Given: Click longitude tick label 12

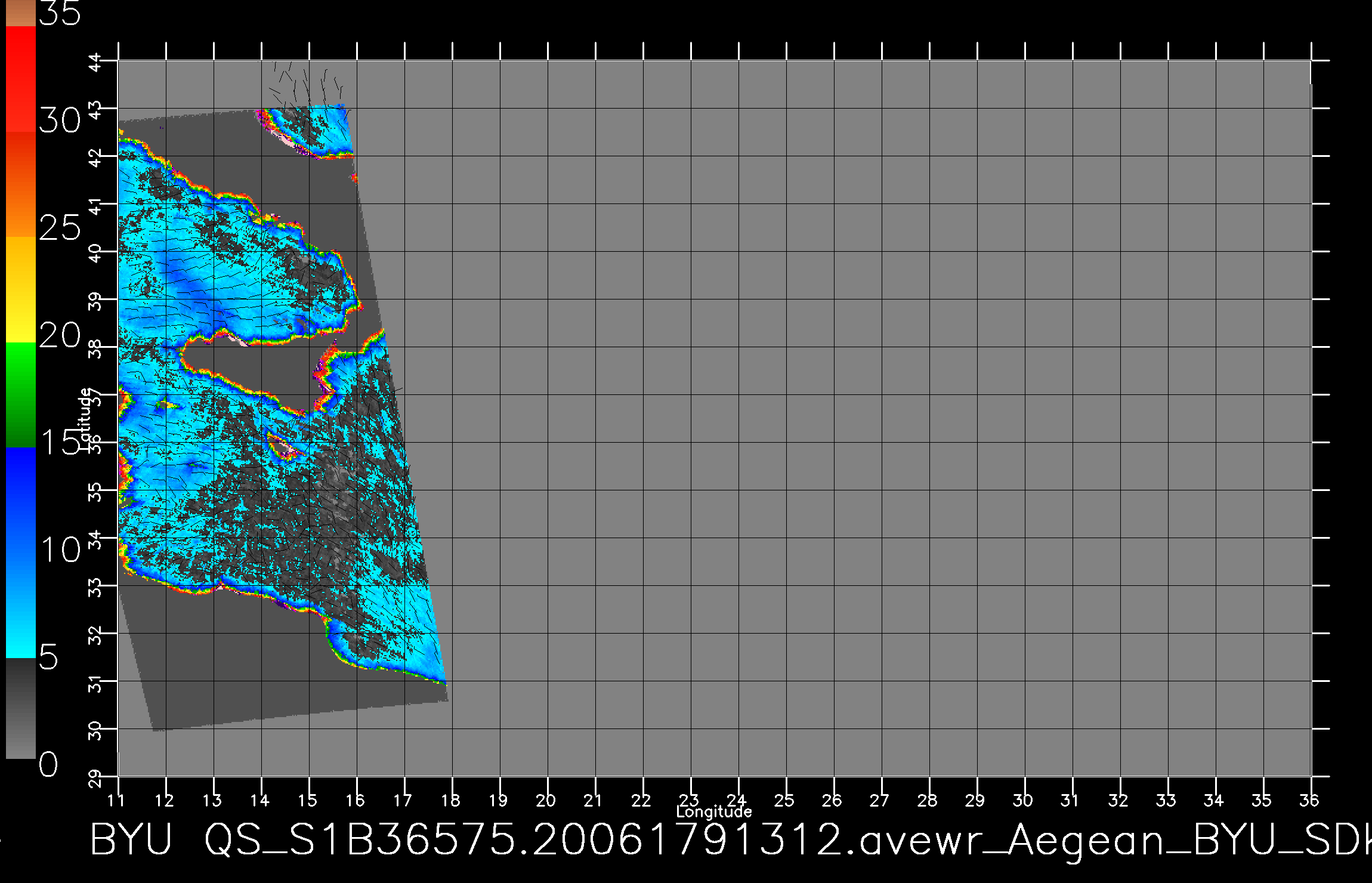Looking at the screenshot, I should tap(164, 800).
